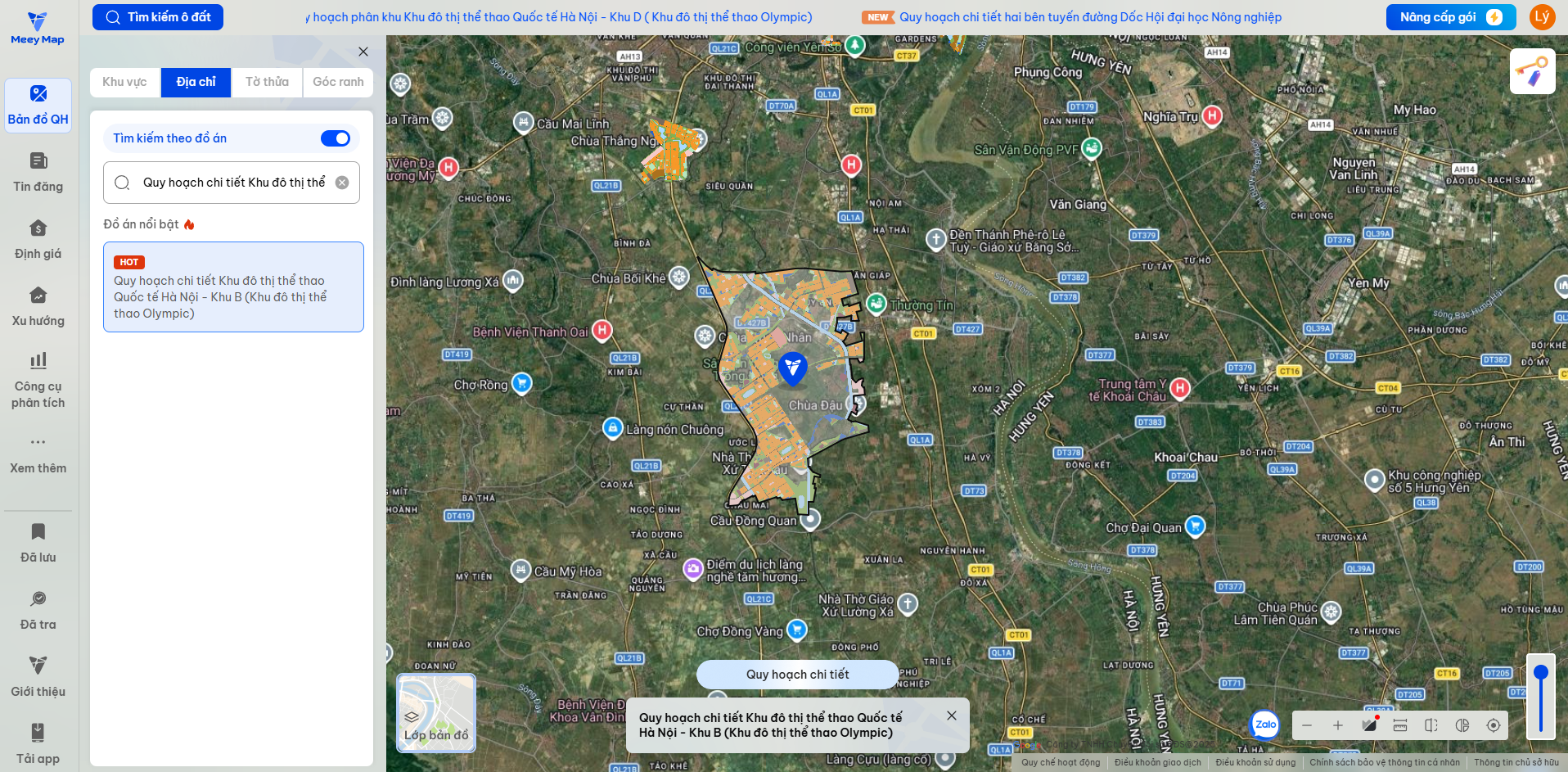Open the Đã lưu bookmark section
Screen dimensions: 1568x772
38,543
